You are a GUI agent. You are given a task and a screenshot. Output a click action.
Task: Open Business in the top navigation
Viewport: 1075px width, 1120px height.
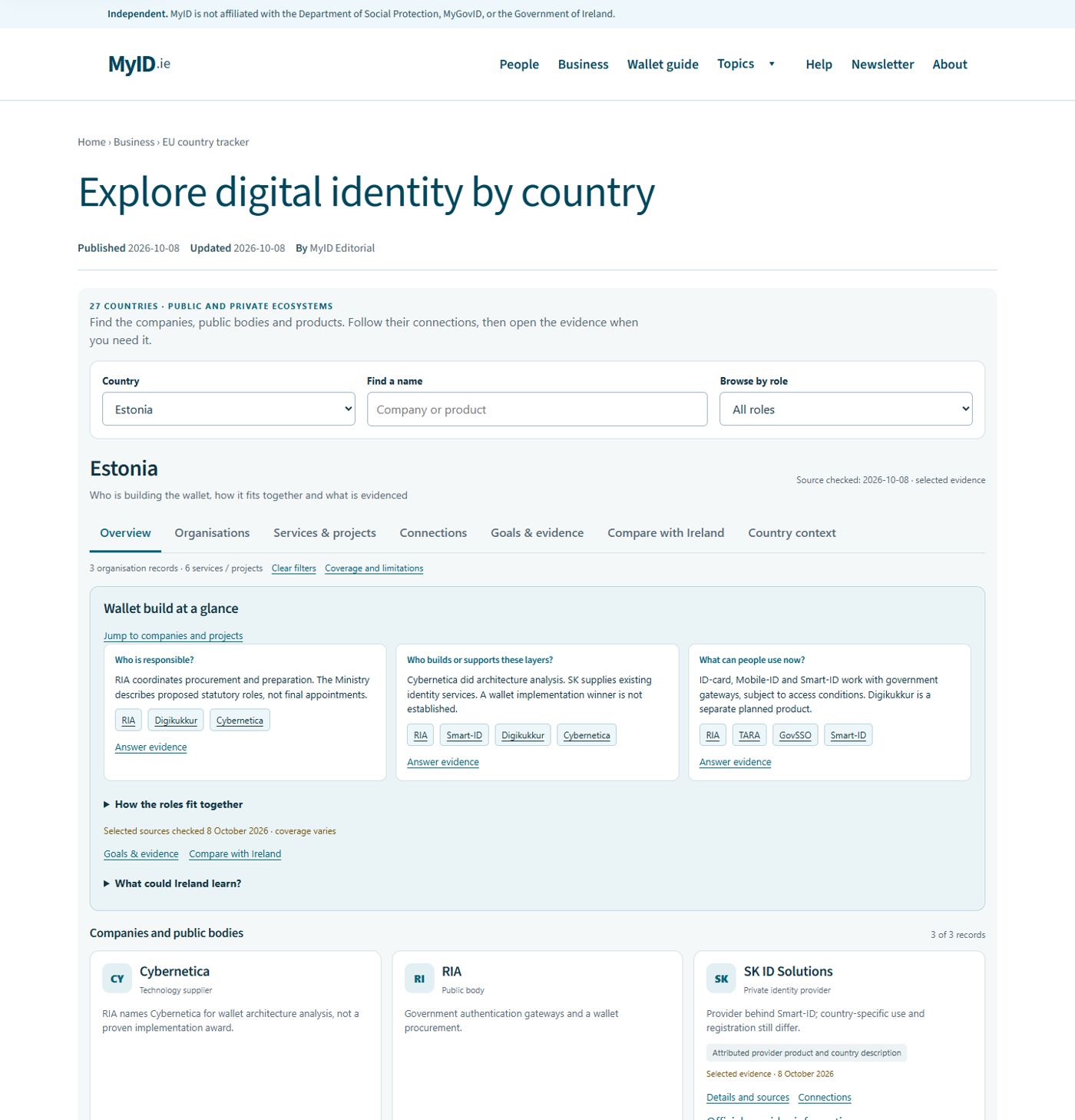pos(583,65)
